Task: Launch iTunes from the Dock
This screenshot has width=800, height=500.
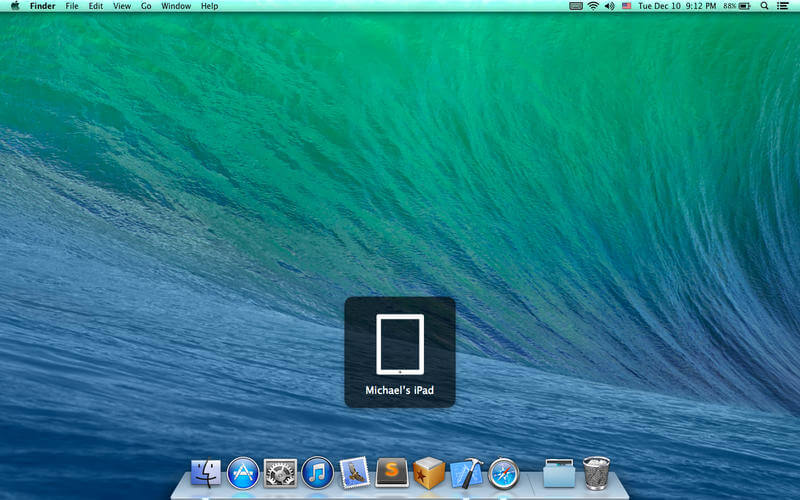Action: pos(317,473)
